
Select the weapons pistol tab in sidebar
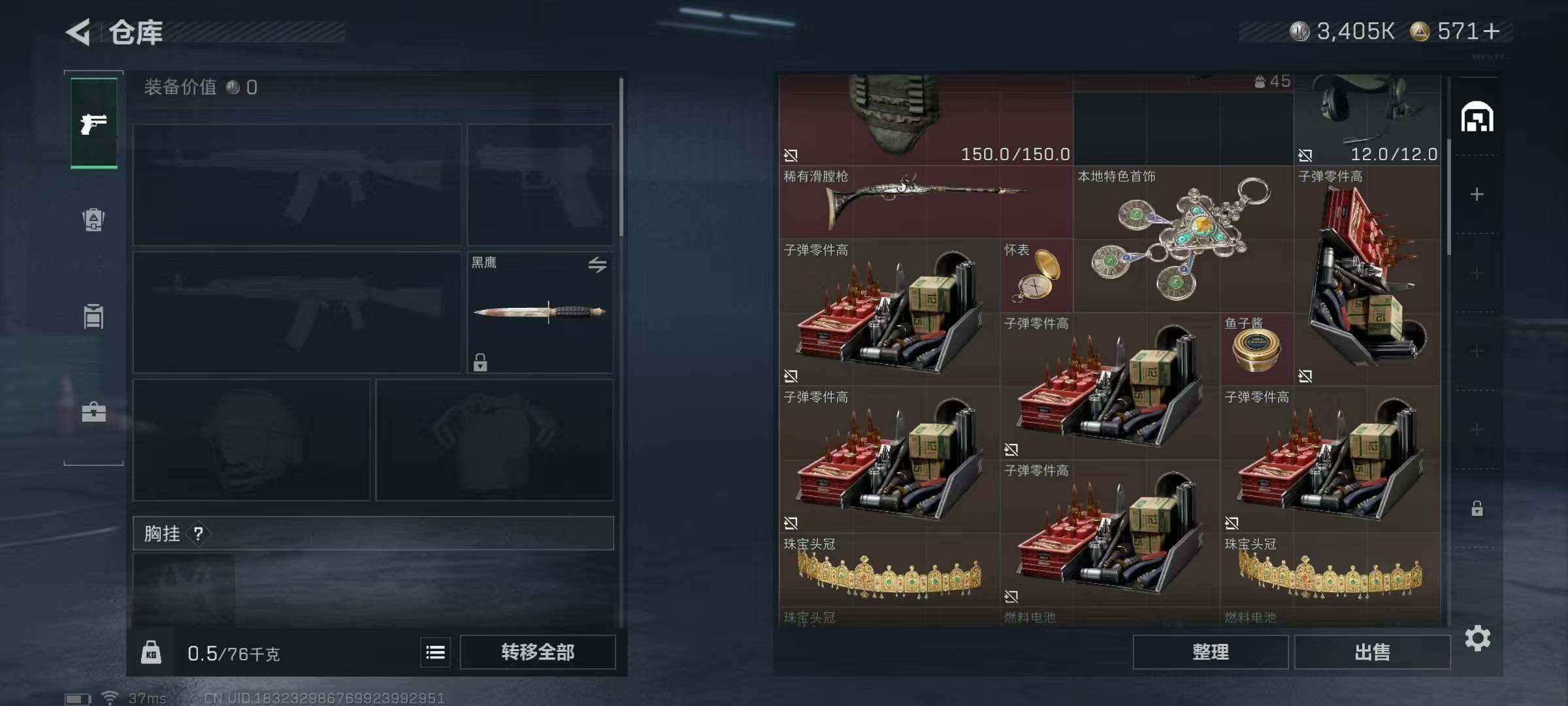pos(93,123)
